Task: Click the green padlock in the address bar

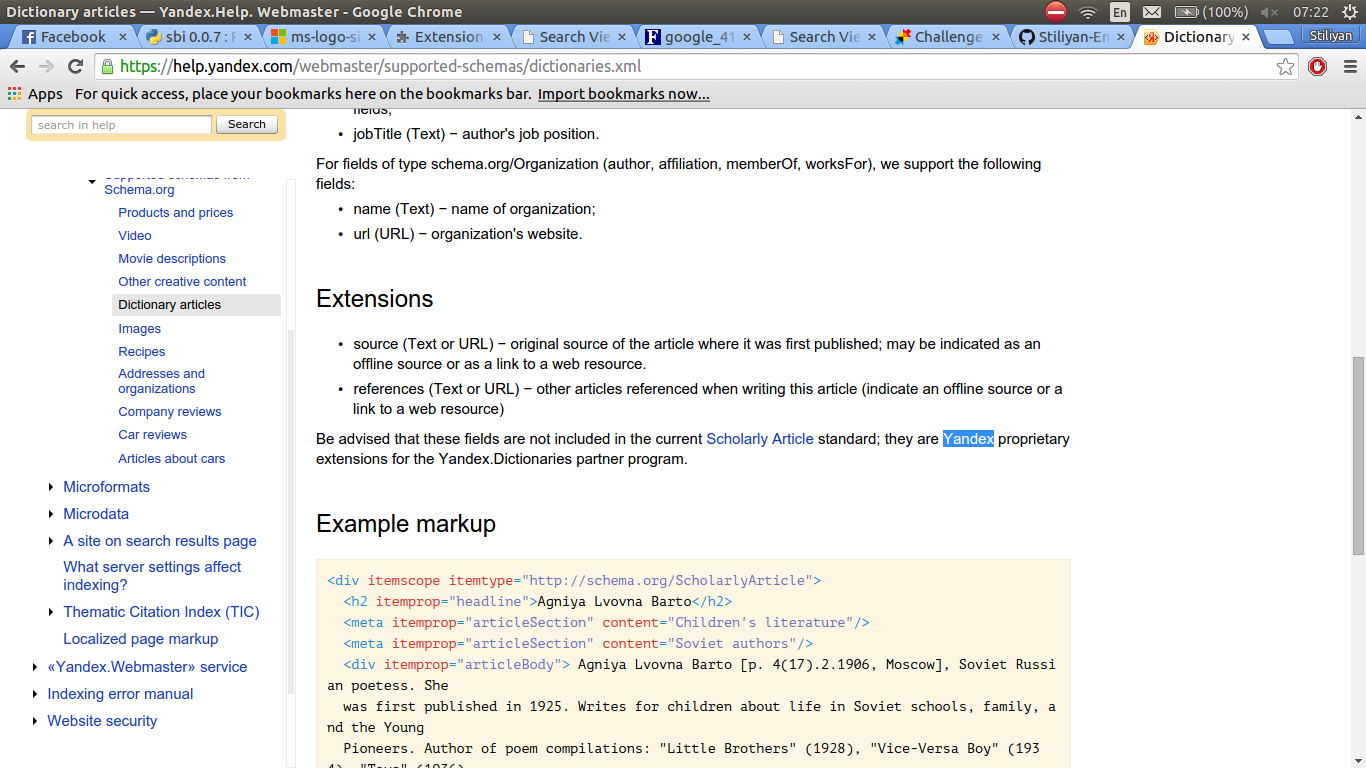Action: coord(108,67)
